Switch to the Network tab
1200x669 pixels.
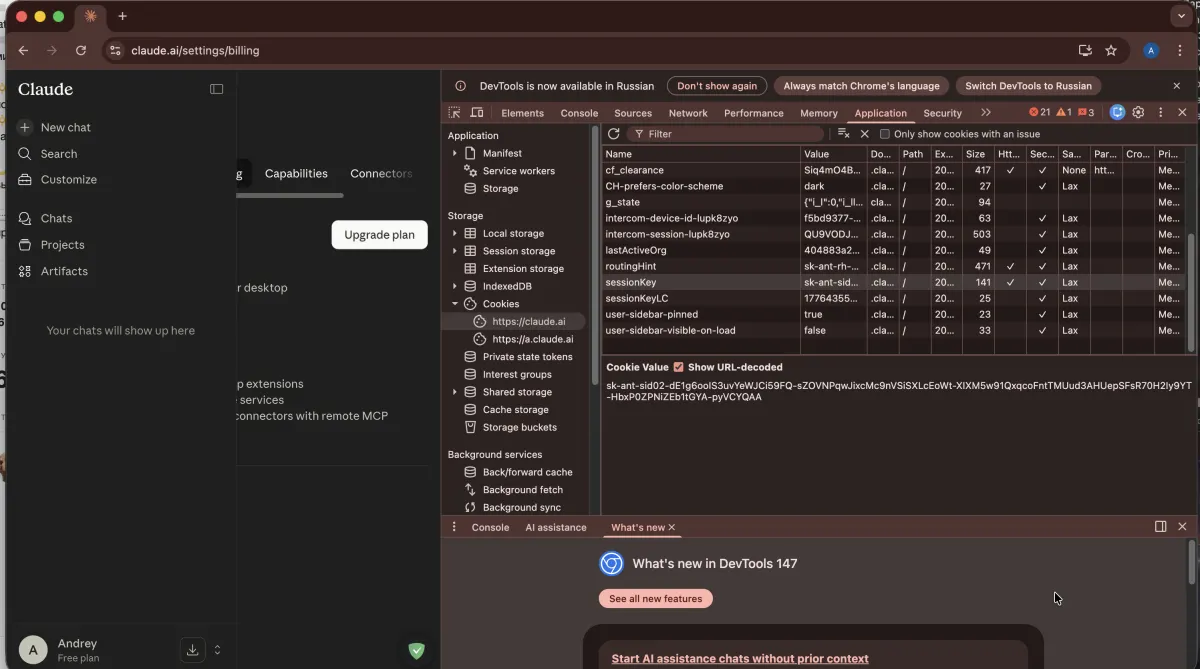[x=688, y=113]
